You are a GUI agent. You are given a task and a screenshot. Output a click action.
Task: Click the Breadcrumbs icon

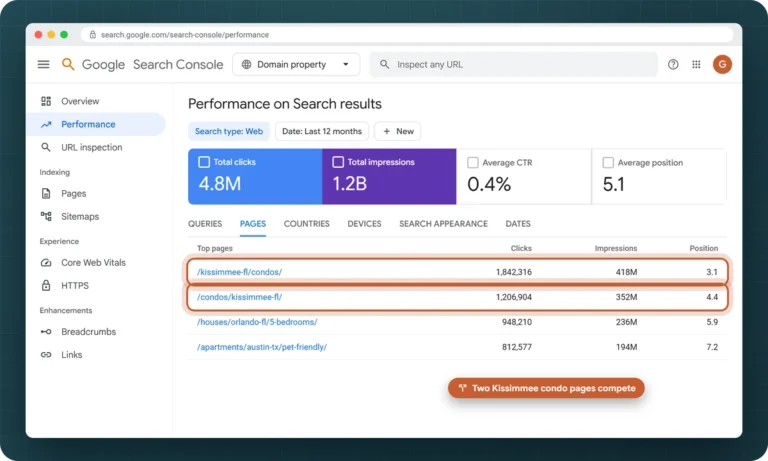click(46, 332)
